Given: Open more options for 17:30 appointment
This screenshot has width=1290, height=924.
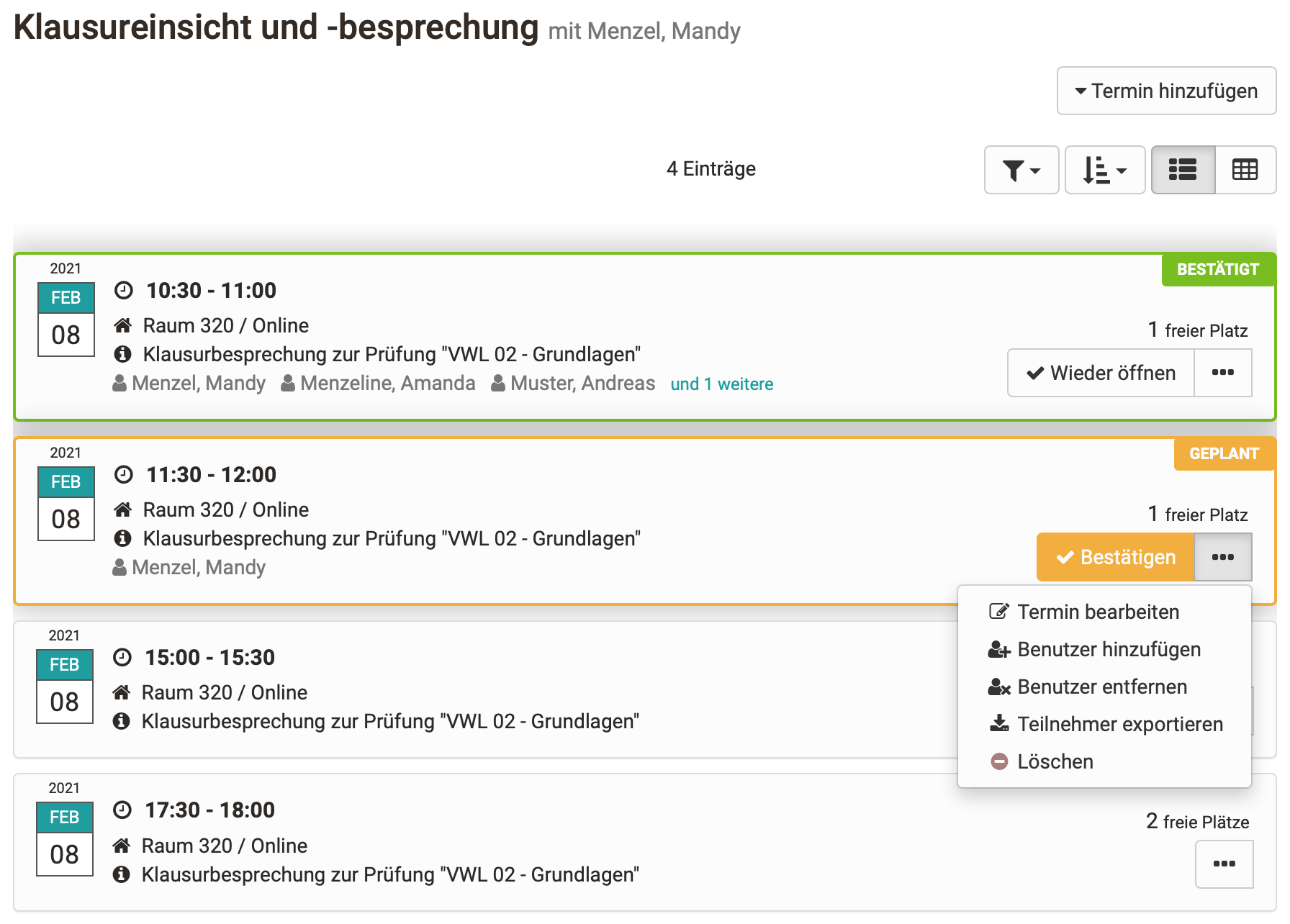Looking at the screenshot, I should 1224,864.
